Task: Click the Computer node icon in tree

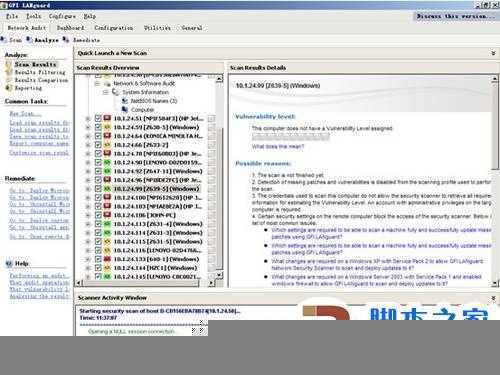Action: click(125, 109)
